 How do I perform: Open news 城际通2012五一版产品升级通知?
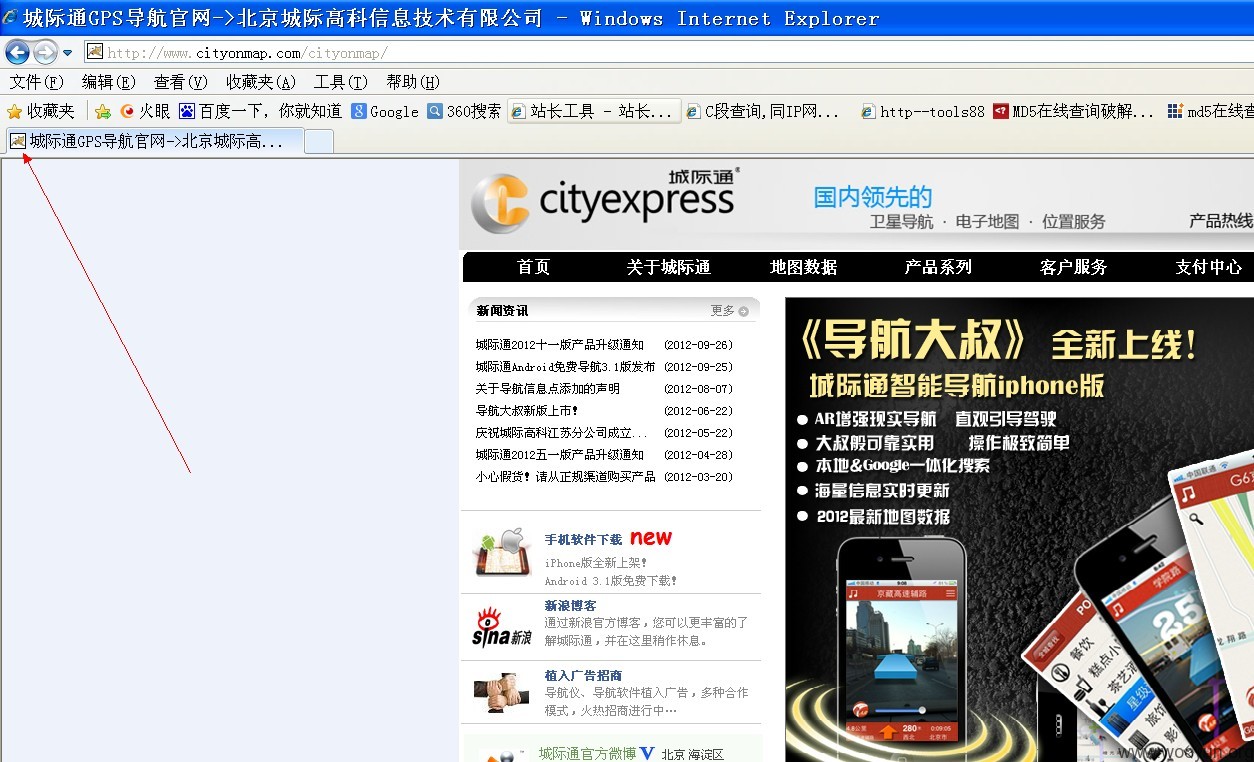pyautogui.click(x=560, y=455)
